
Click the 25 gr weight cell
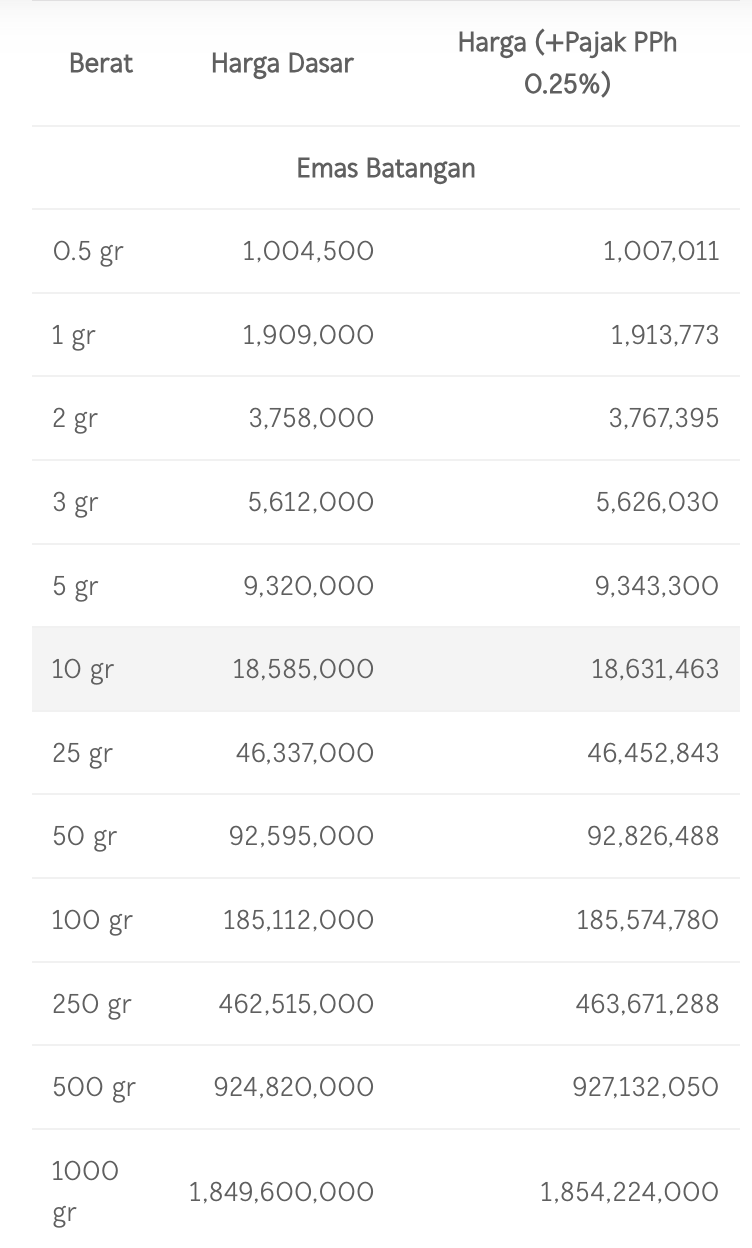[x=82, y=753]
